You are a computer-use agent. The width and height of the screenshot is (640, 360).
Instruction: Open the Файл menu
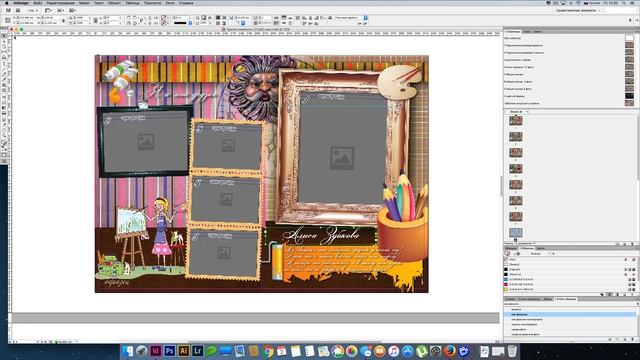(38, 3)
